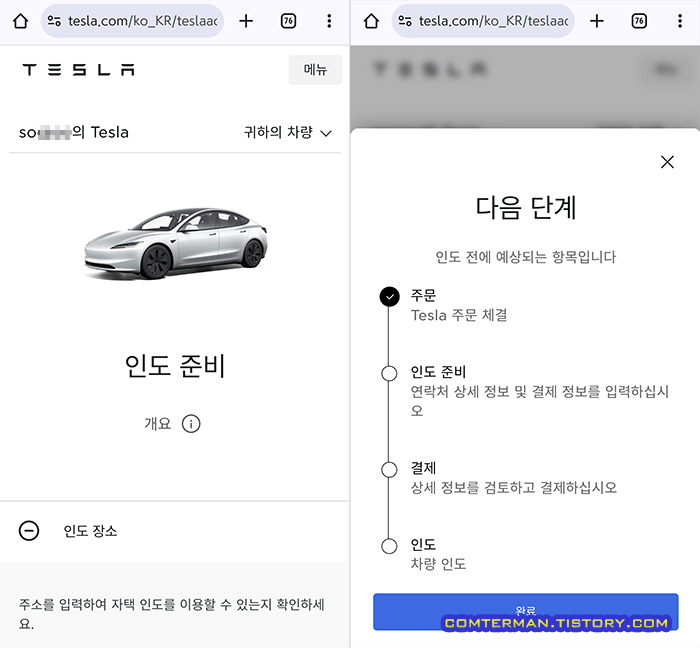Screen dimensions: 700x648
Task: Click the 다음 단계 dialog heading
Action: click(525, 208)
